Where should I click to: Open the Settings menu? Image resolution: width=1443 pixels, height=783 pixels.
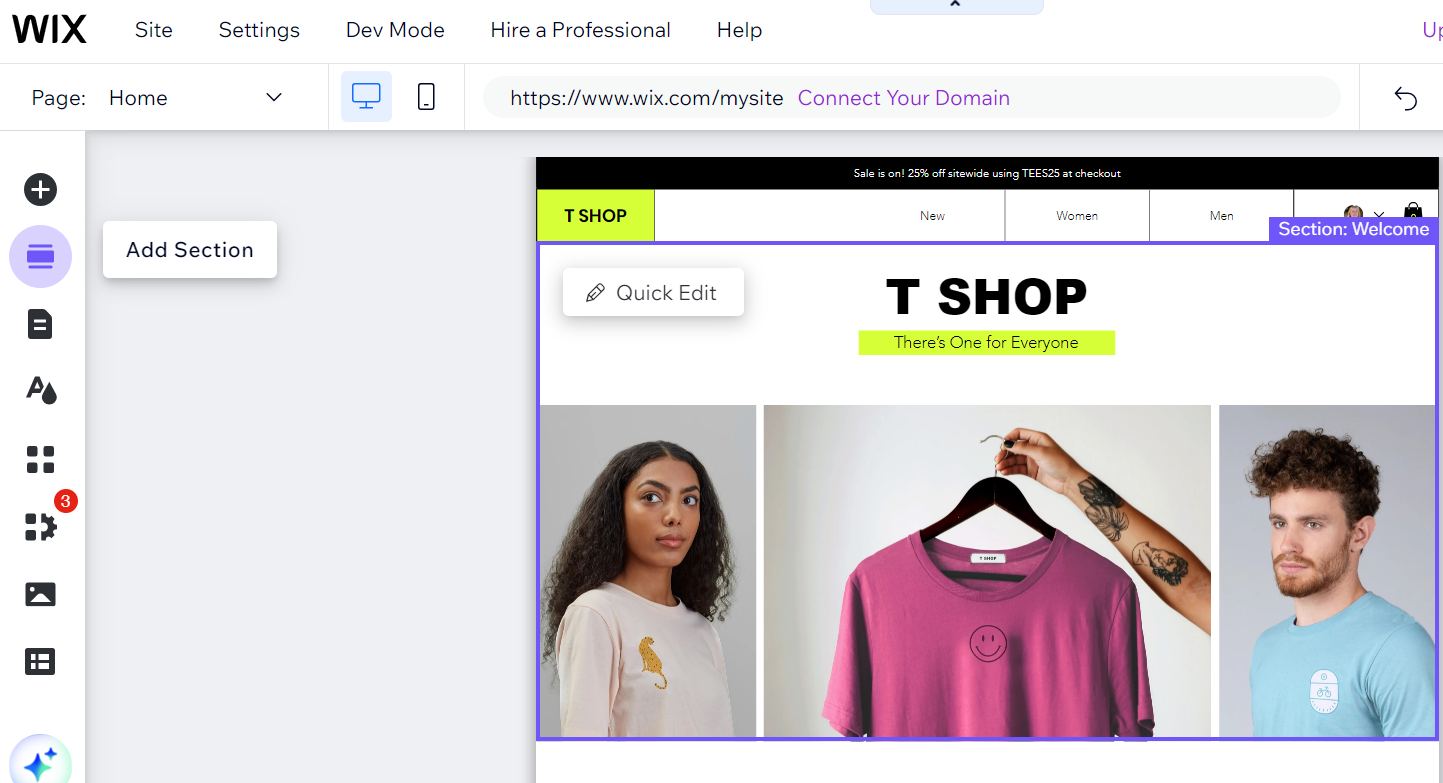tap(258, 30)
